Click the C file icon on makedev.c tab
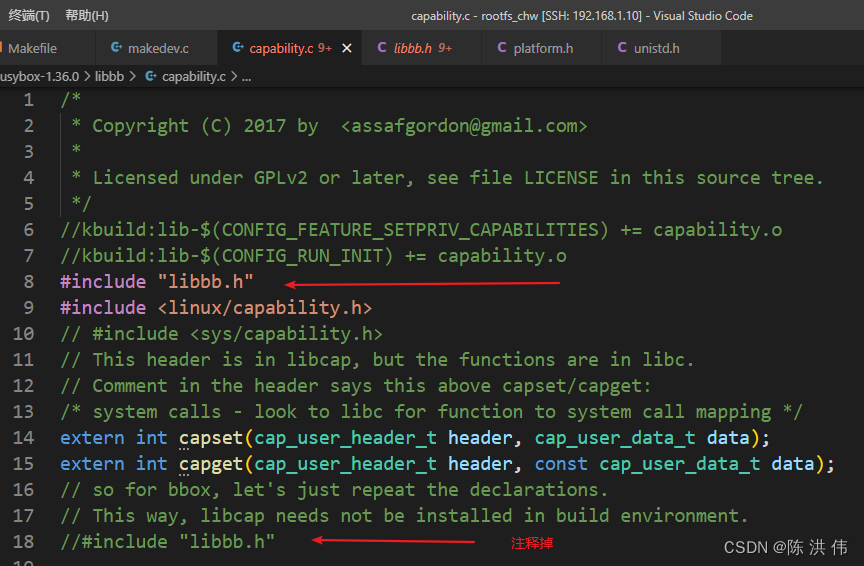 coord(117,48)
